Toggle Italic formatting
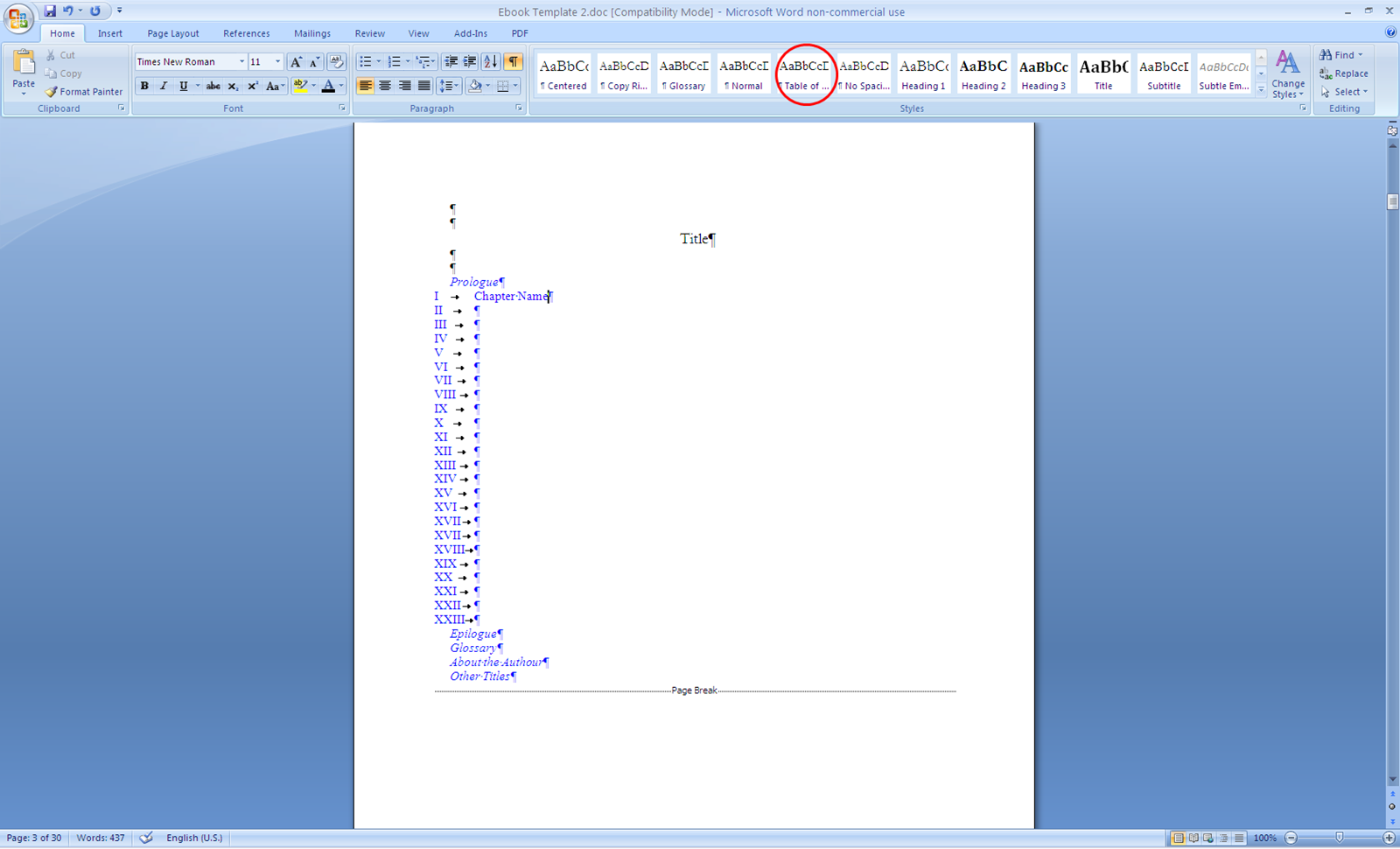 [164, 86]
